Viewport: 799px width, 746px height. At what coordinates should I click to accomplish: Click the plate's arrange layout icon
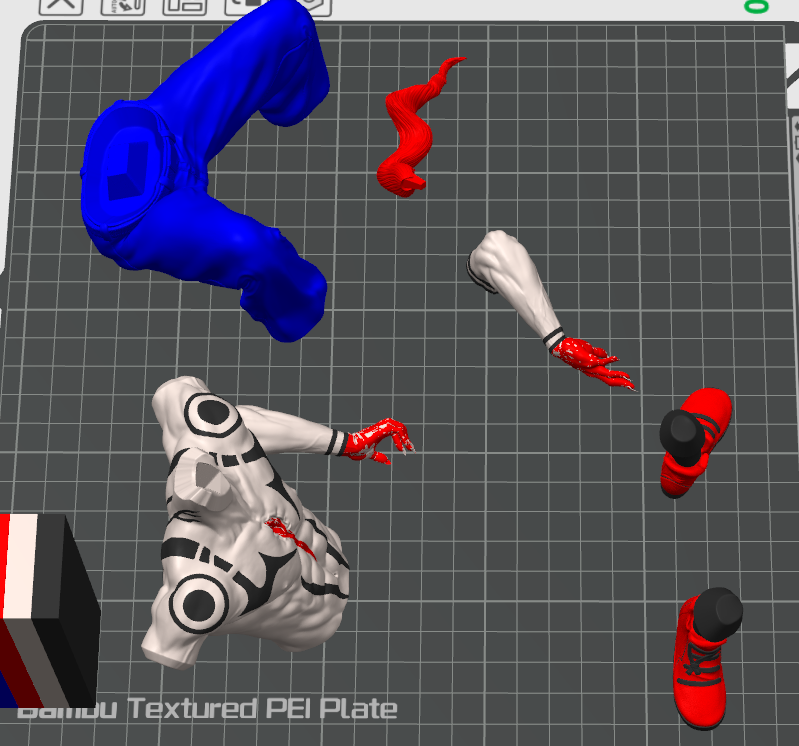click(184, 6)
